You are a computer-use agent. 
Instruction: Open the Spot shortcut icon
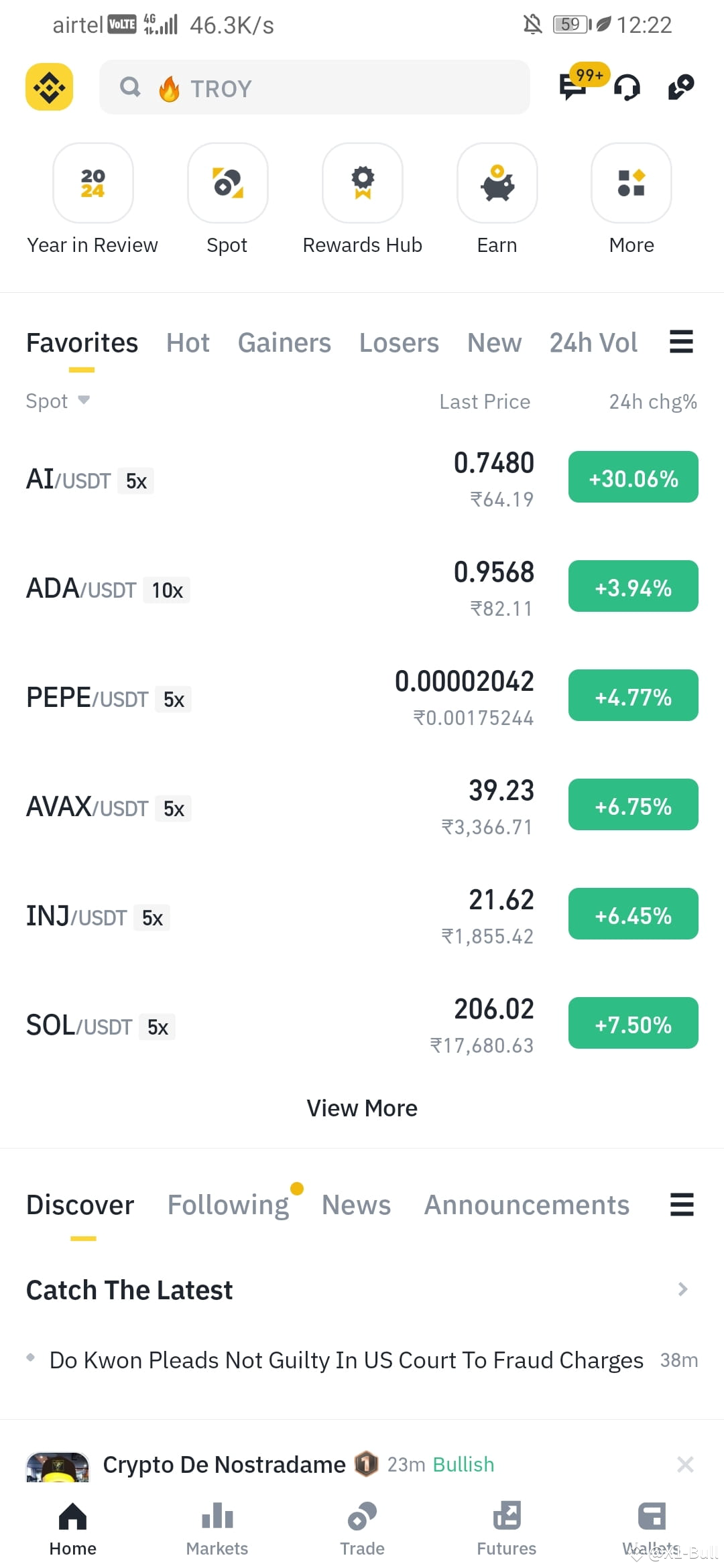[228, 183]
